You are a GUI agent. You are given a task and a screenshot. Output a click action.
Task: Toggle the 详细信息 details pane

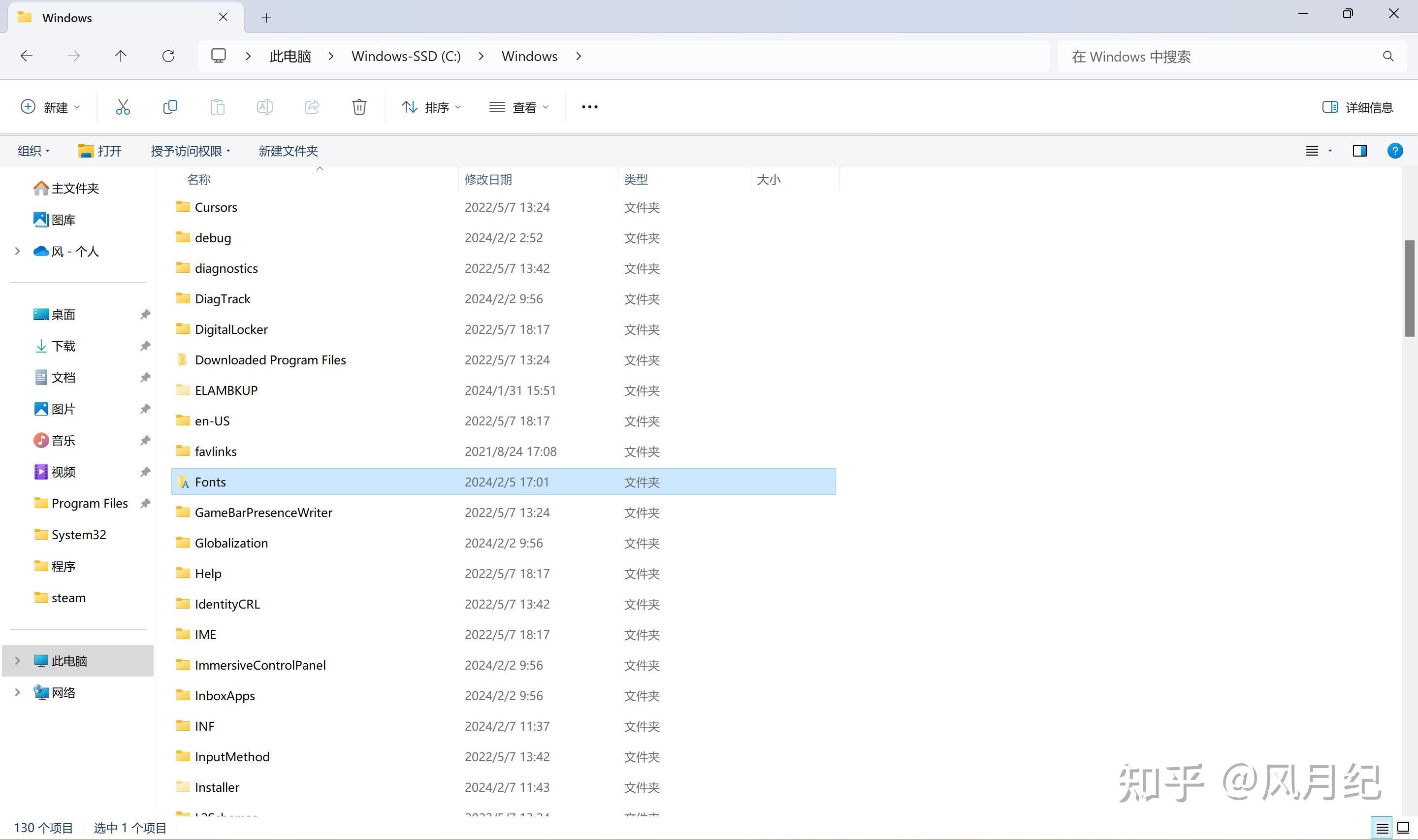[1357, 107]
